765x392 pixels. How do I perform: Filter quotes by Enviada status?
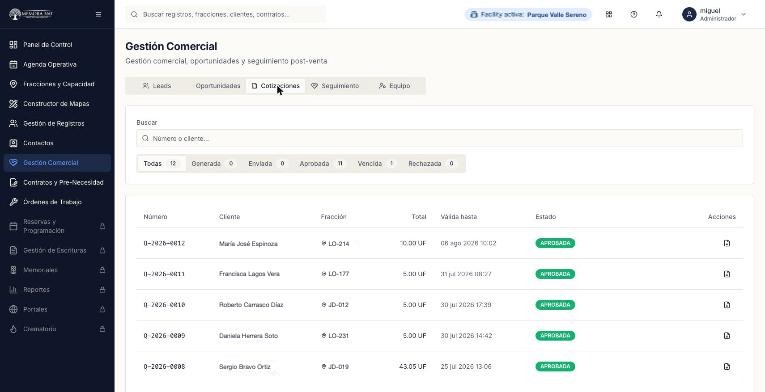click(x=267, y=164)
